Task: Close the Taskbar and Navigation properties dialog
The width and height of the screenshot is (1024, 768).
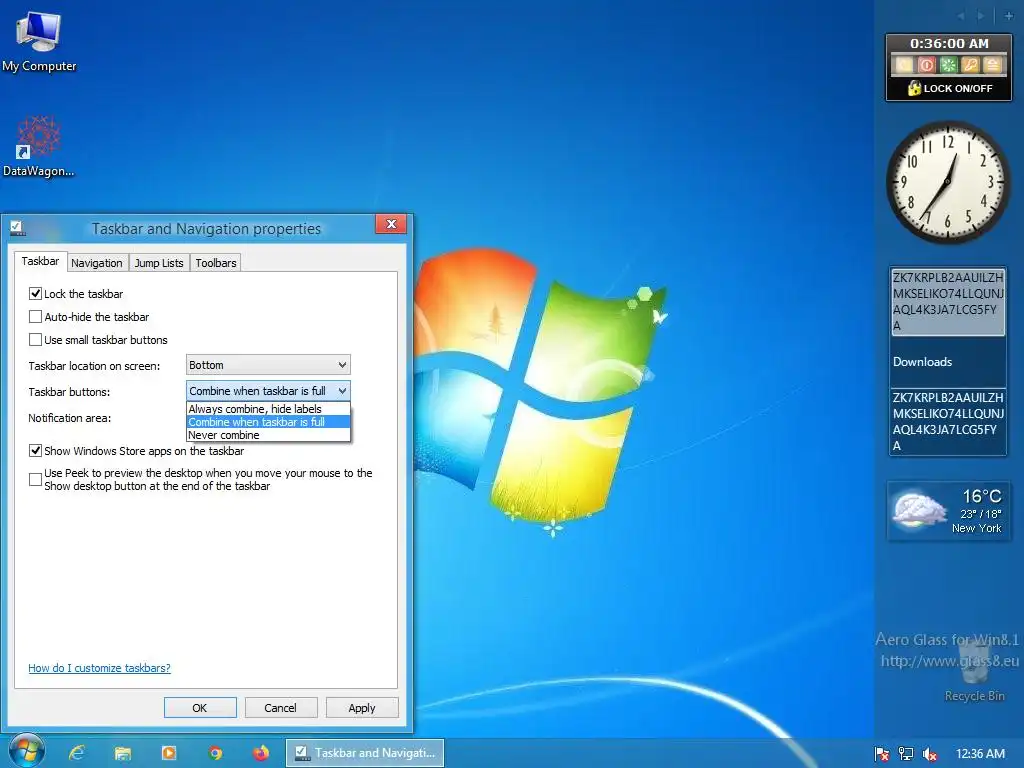Action: coord(391,224)
